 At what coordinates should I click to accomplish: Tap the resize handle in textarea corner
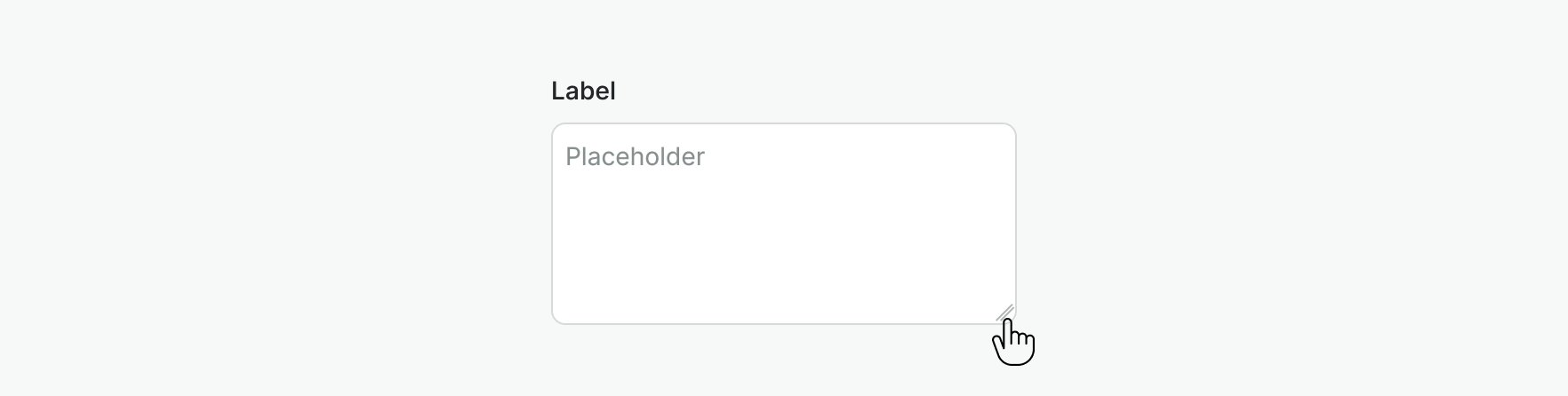1005,313
